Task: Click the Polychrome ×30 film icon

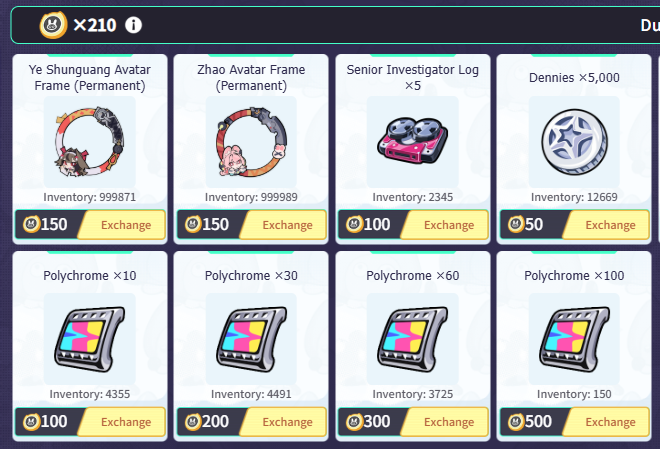Action: [x=251, y=339]
